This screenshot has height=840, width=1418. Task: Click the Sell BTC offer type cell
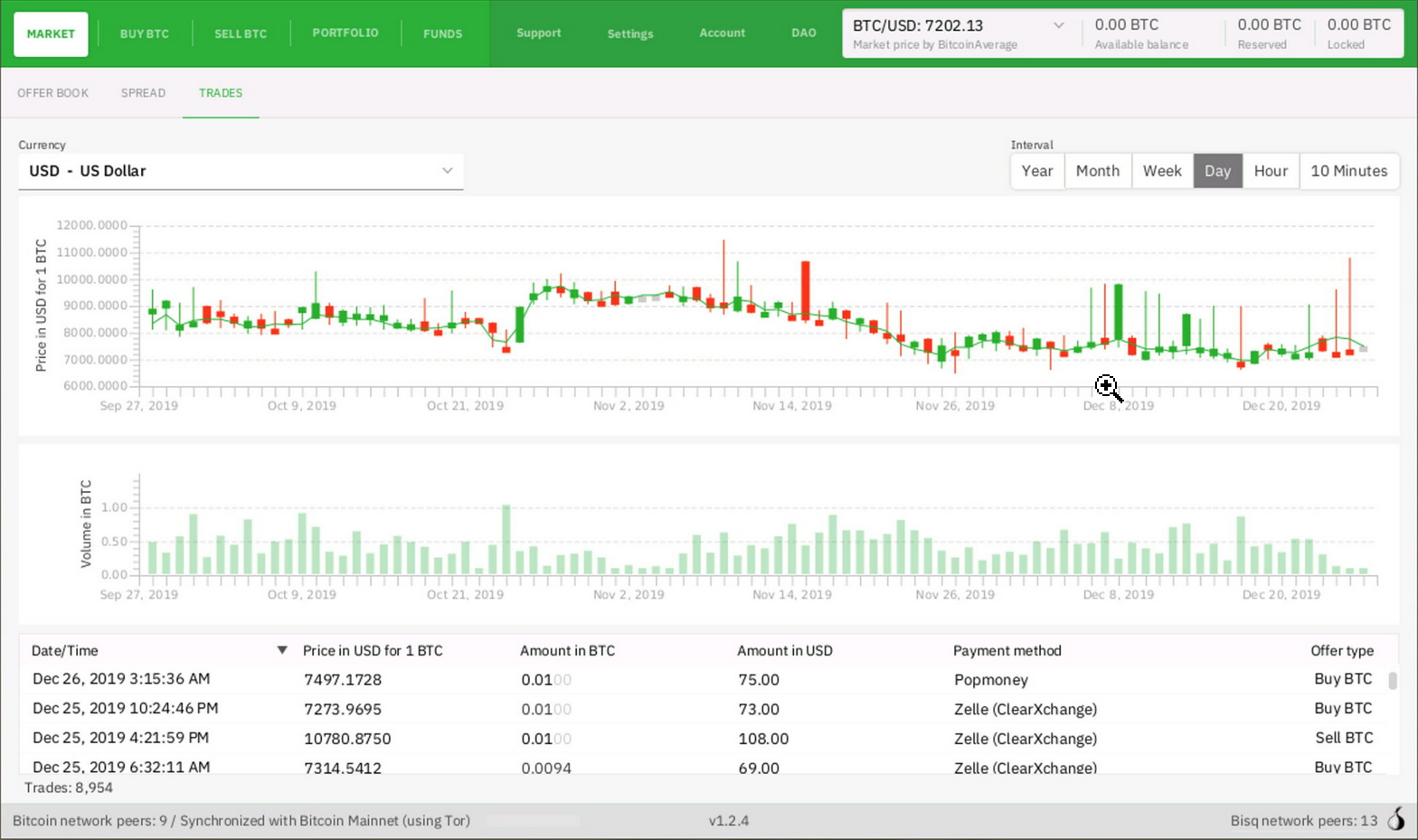tap(1344, 738)
